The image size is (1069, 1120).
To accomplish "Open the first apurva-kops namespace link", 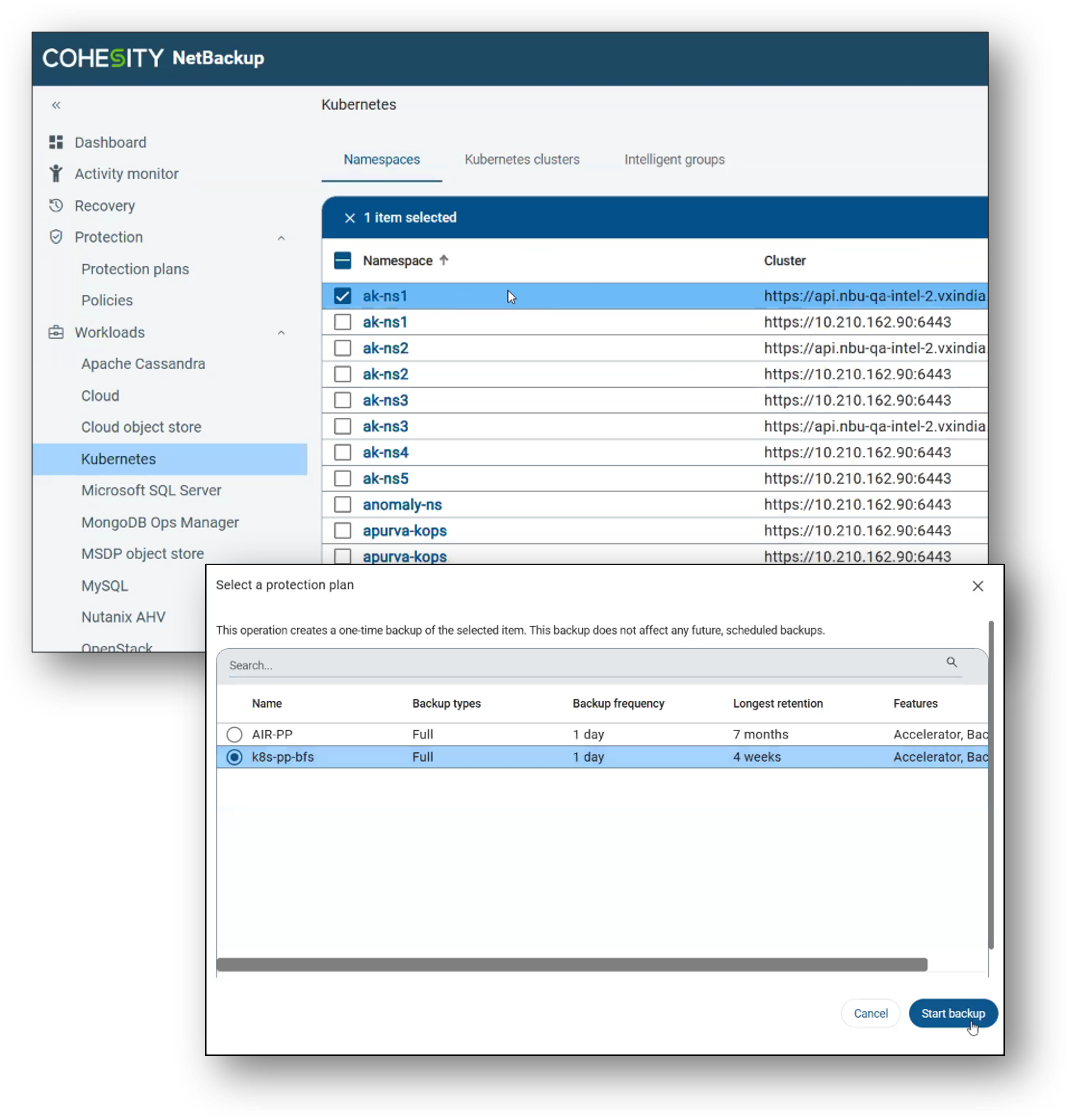I will (405, 531).
